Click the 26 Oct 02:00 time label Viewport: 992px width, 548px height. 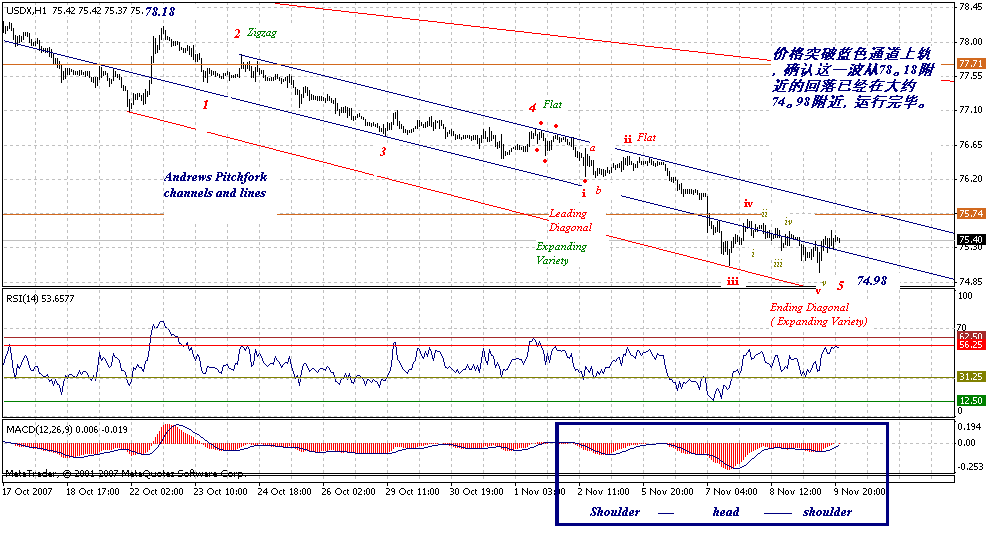(348, 492)
